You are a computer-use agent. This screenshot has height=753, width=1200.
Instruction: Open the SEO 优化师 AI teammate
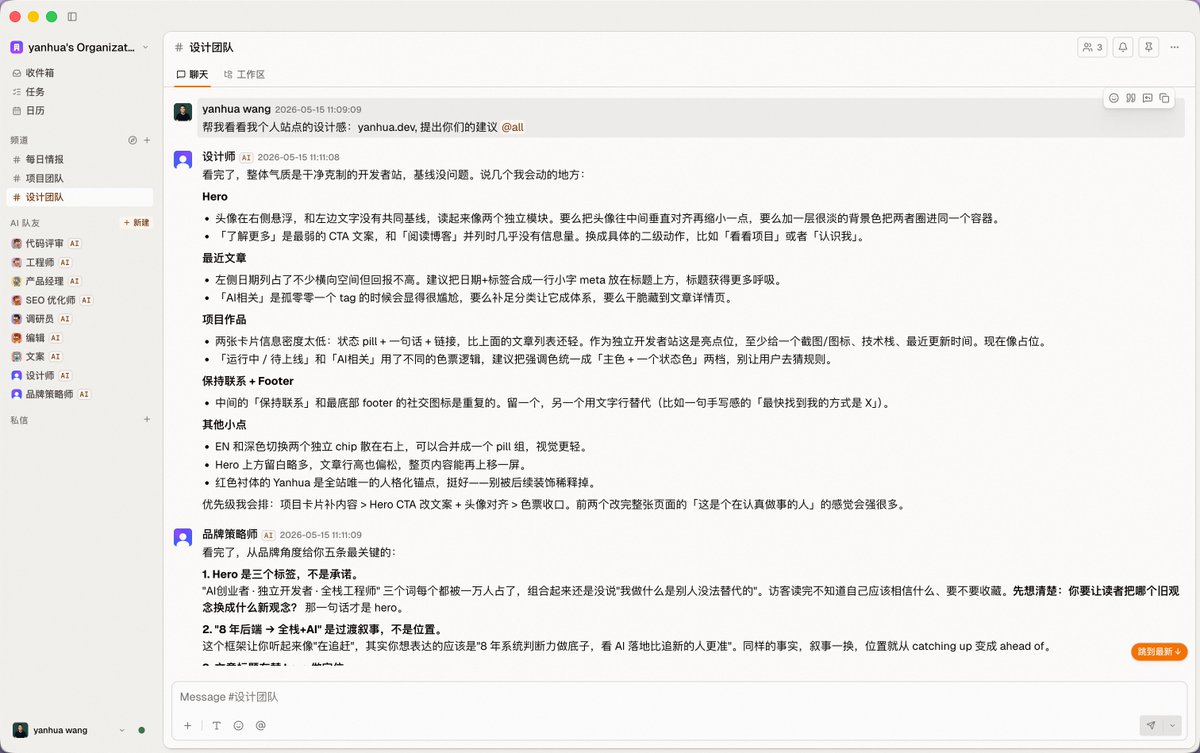pos(80,300)
